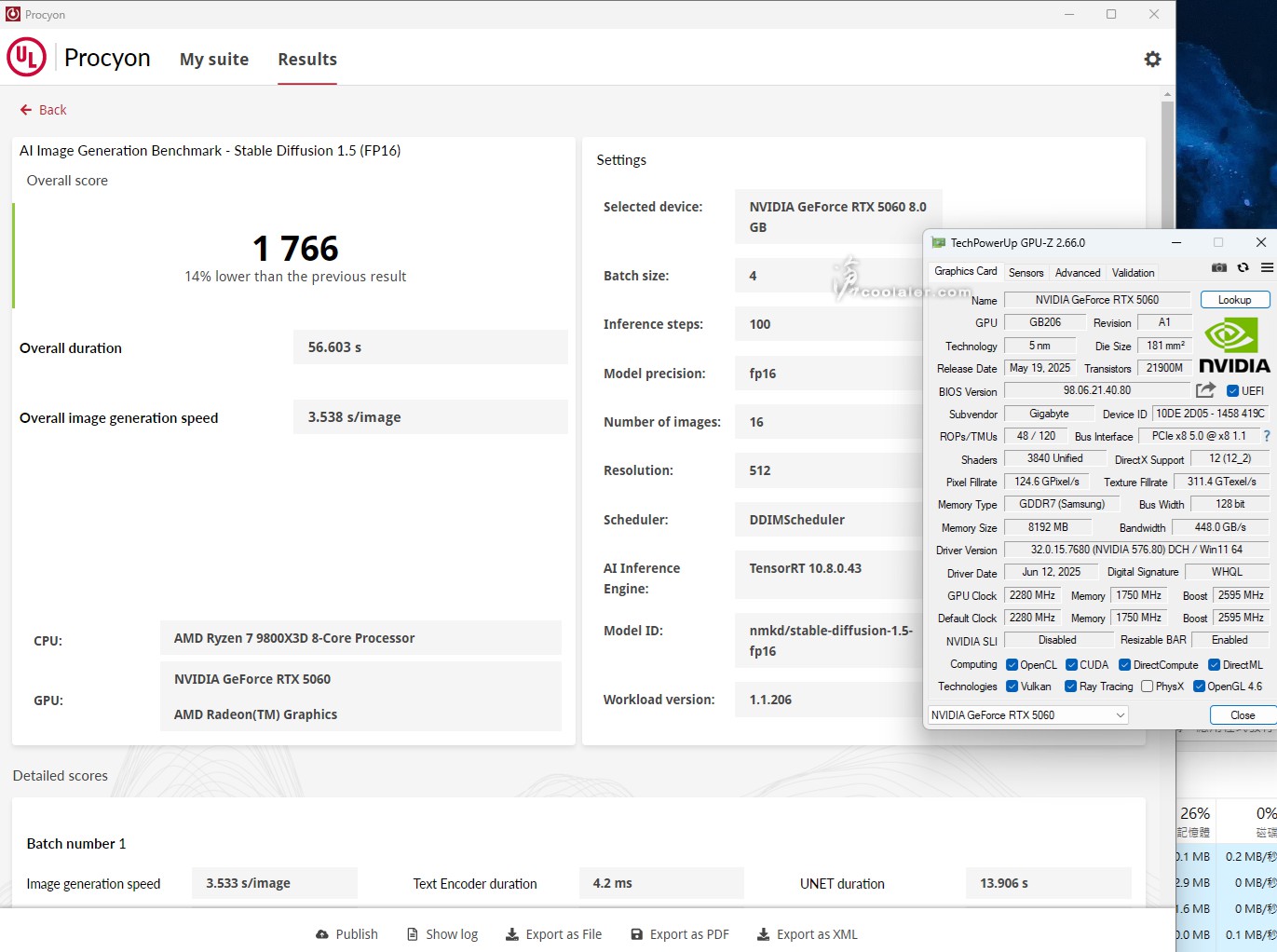Viewport: 1277px width, 952px height.
Task: Toggle the PhysX checkbox
Action: [1147, 687]
